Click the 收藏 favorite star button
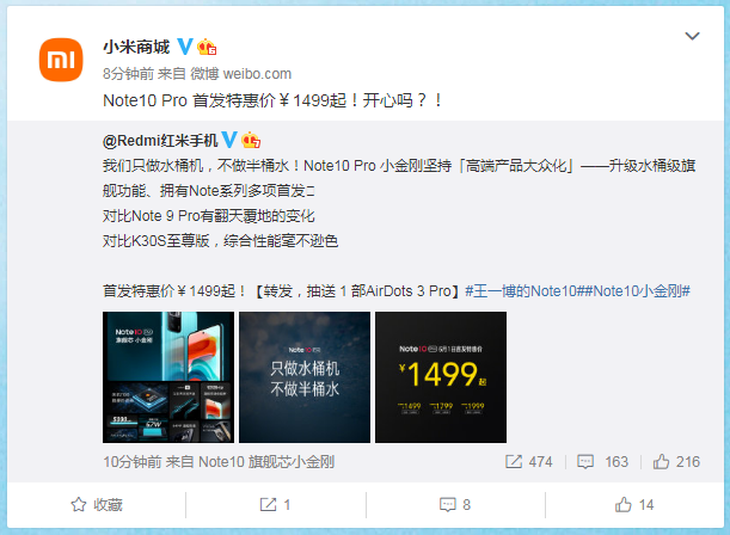 (96, 505)
